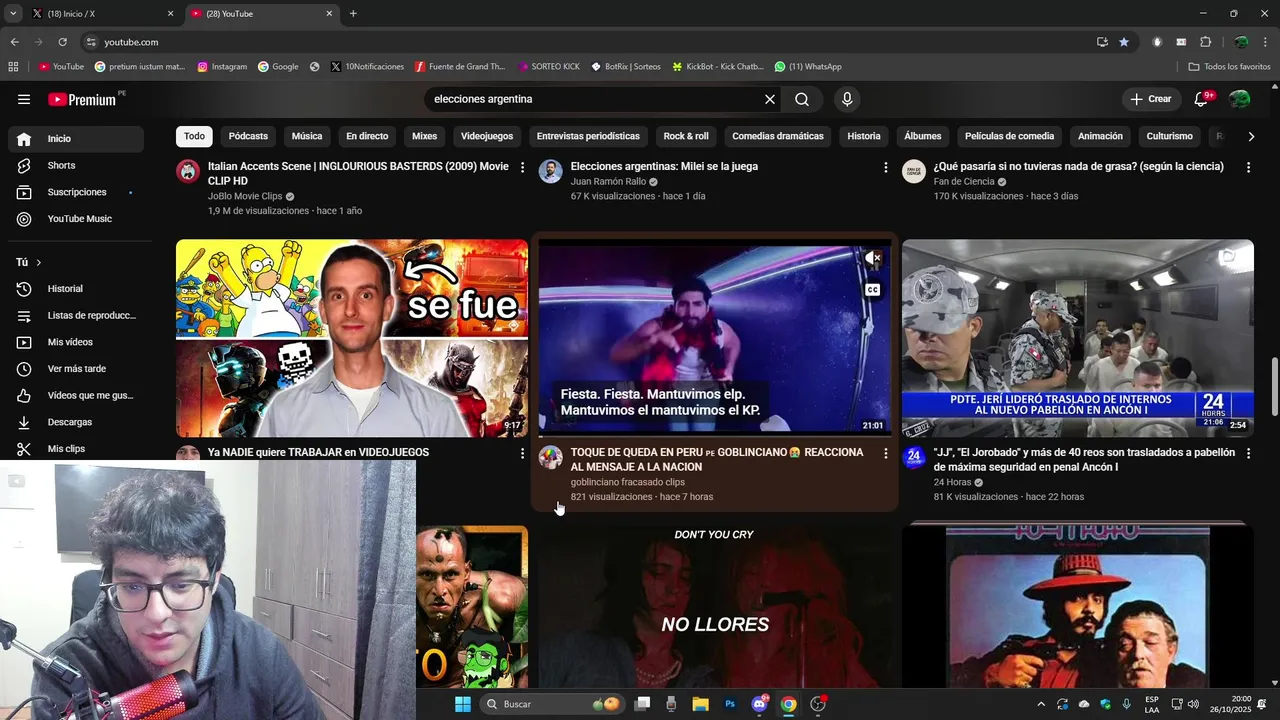This screenshot has height=720, width=1280.
Task: Open File Explorer from the taskbar
Action: (700, 704)
